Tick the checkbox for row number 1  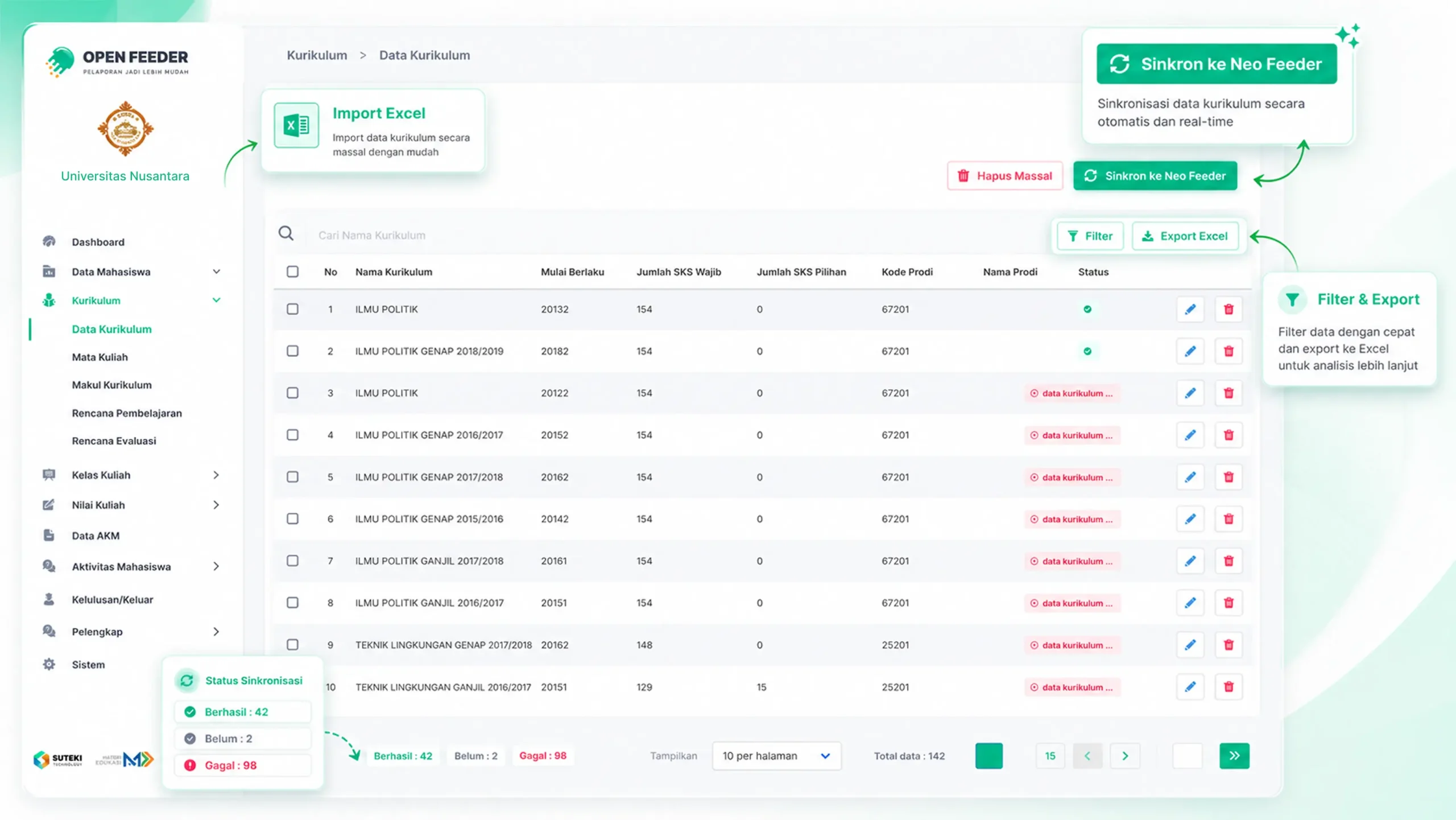[292, 309]
